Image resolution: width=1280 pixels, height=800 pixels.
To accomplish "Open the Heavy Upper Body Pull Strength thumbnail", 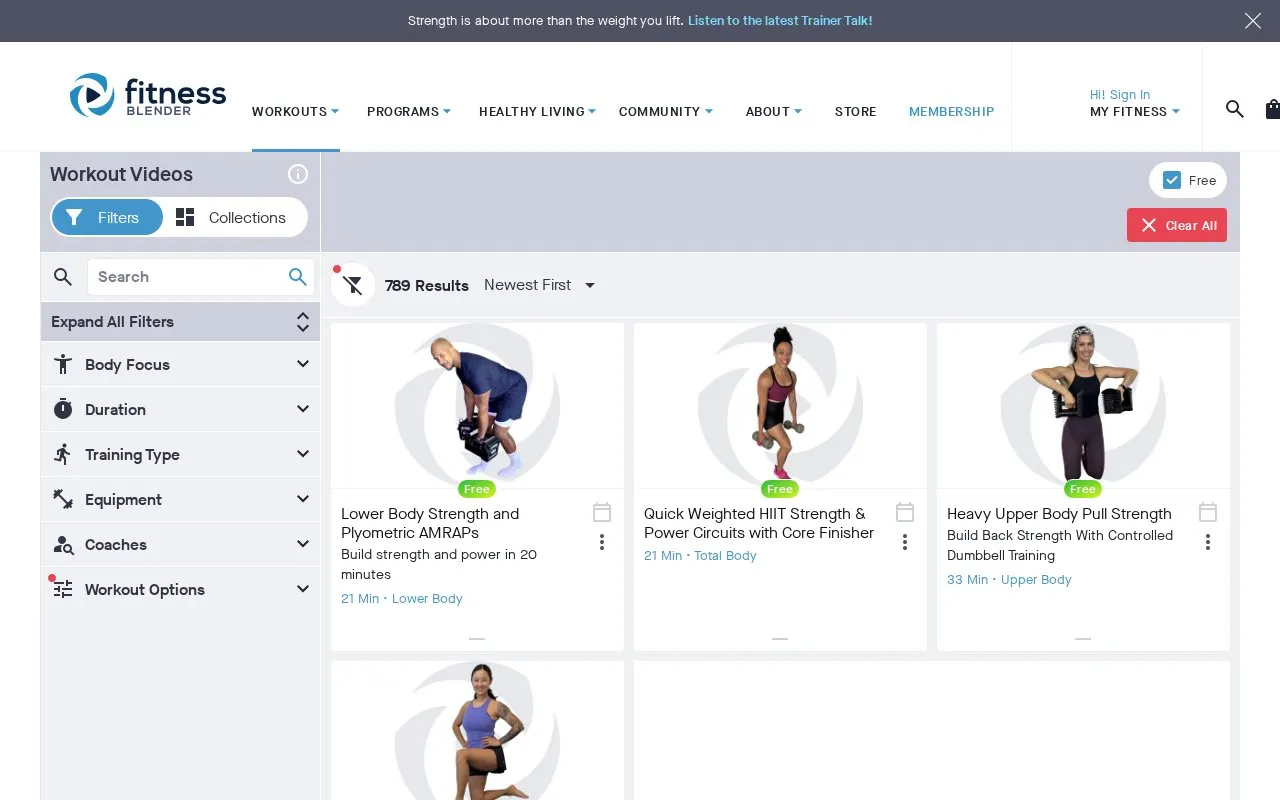I will [1083, 406].
